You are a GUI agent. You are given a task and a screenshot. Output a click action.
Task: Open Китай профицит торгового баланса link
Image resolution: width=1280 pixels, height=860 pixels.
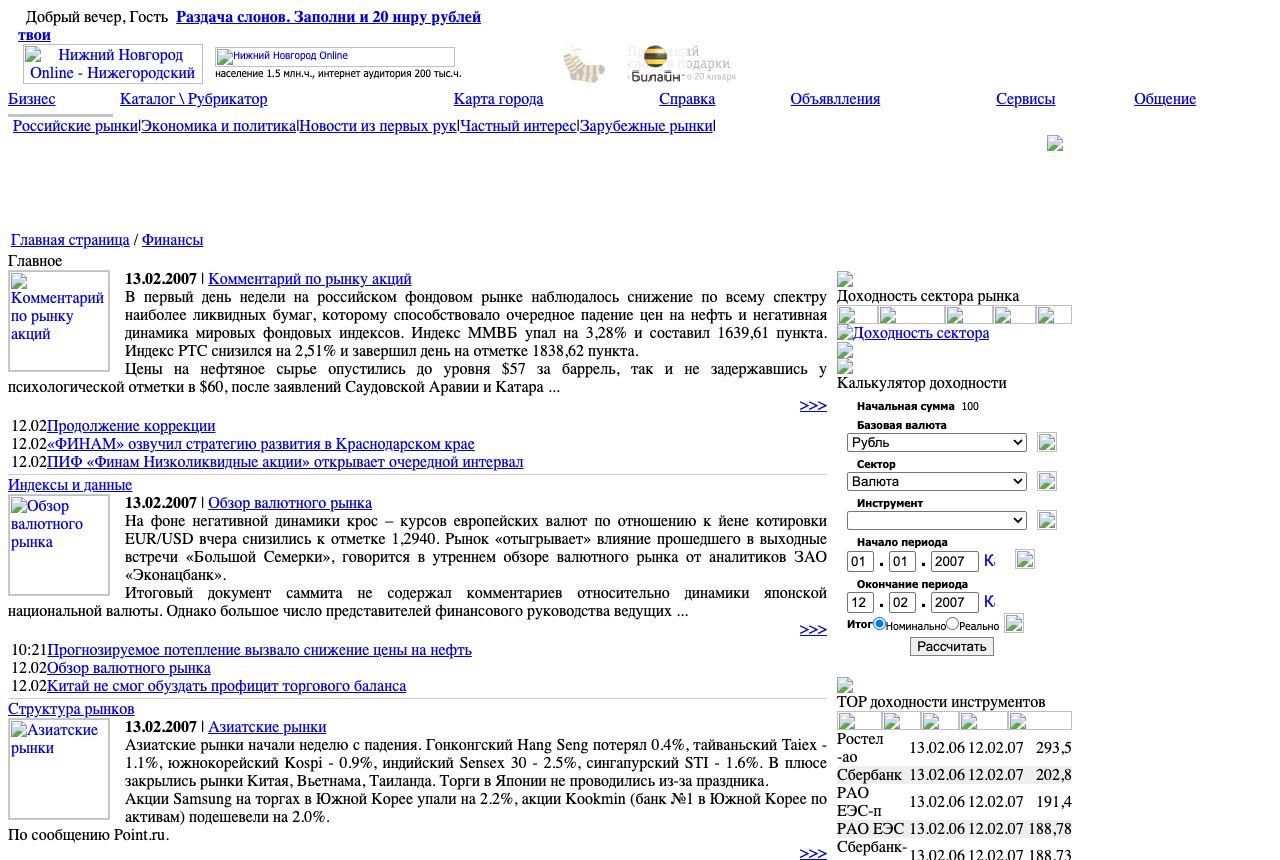(227, 686)
